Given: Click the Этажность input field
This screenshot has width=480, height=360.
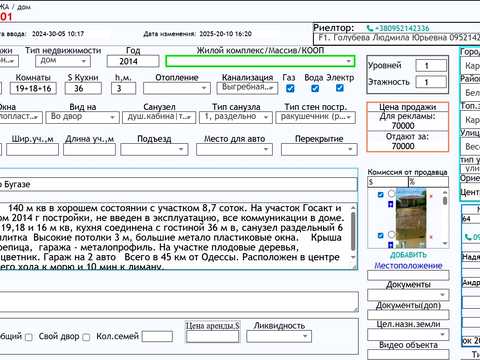Looking at the screenshot, I should 431,82.
